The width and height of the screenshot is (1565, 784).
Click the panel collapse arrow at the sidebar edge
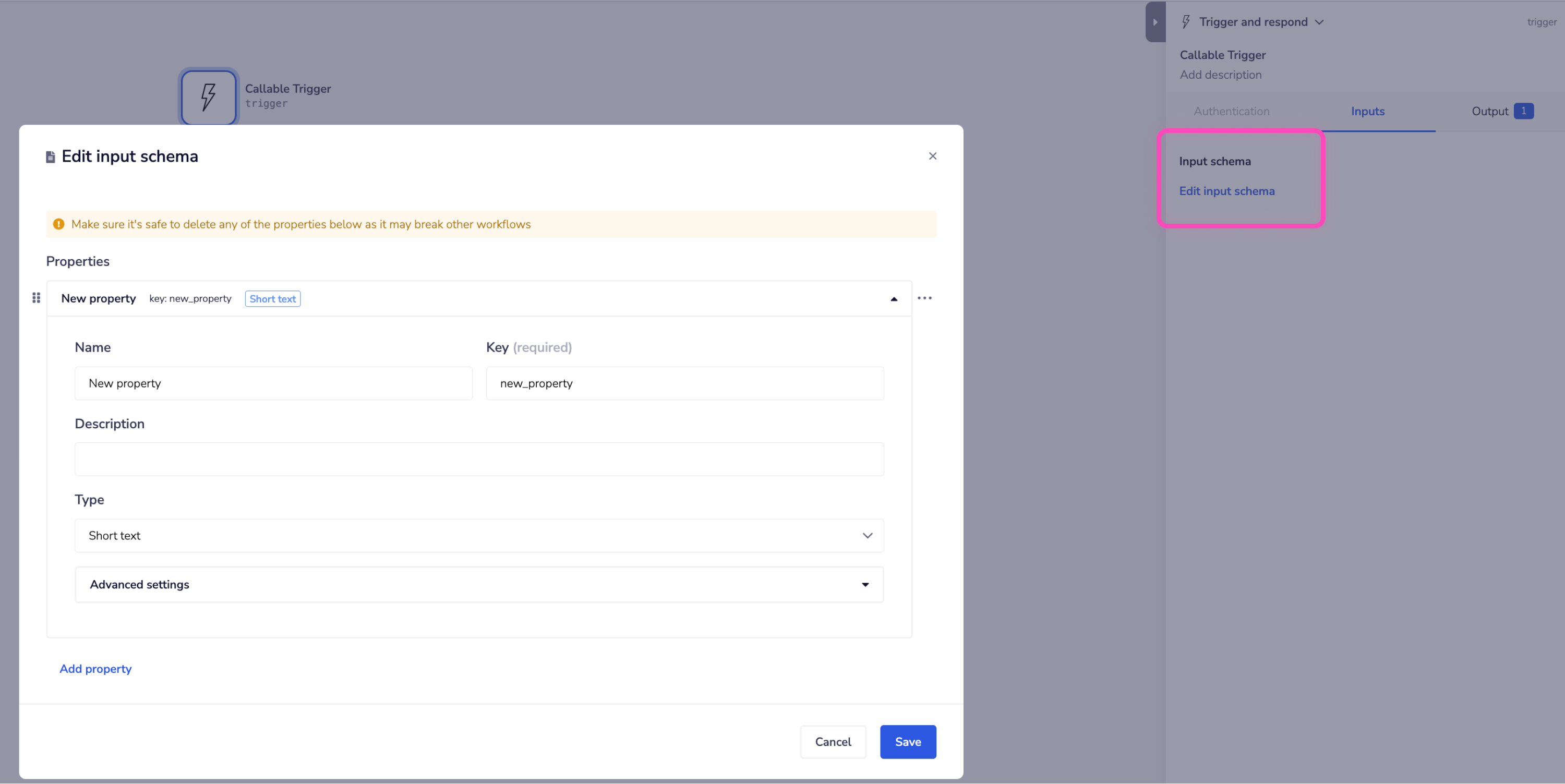(1154, 21)
